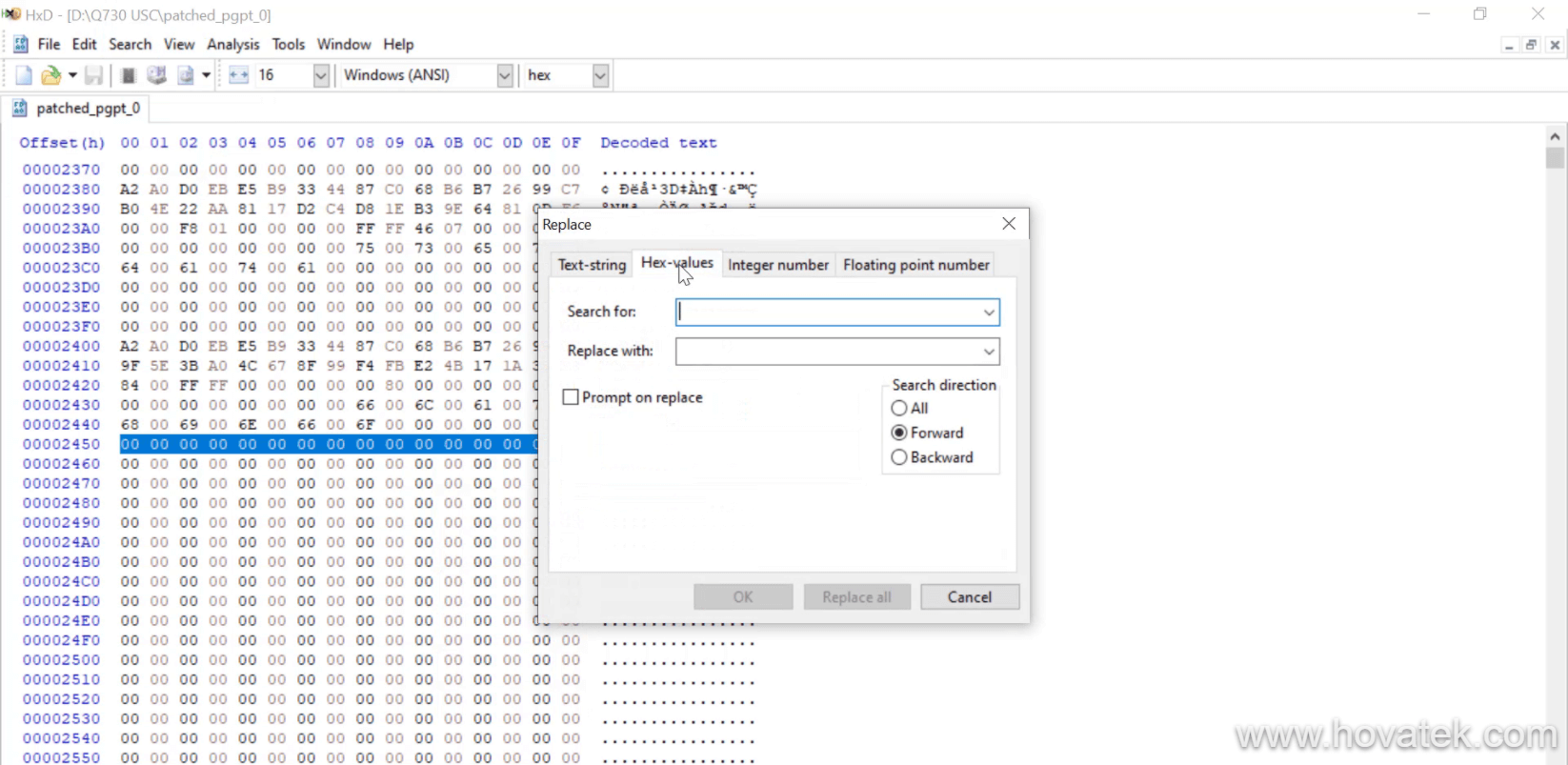Click the Offset(h) column header
Screen dimensions: 1568x765
[x=62, y=143]
